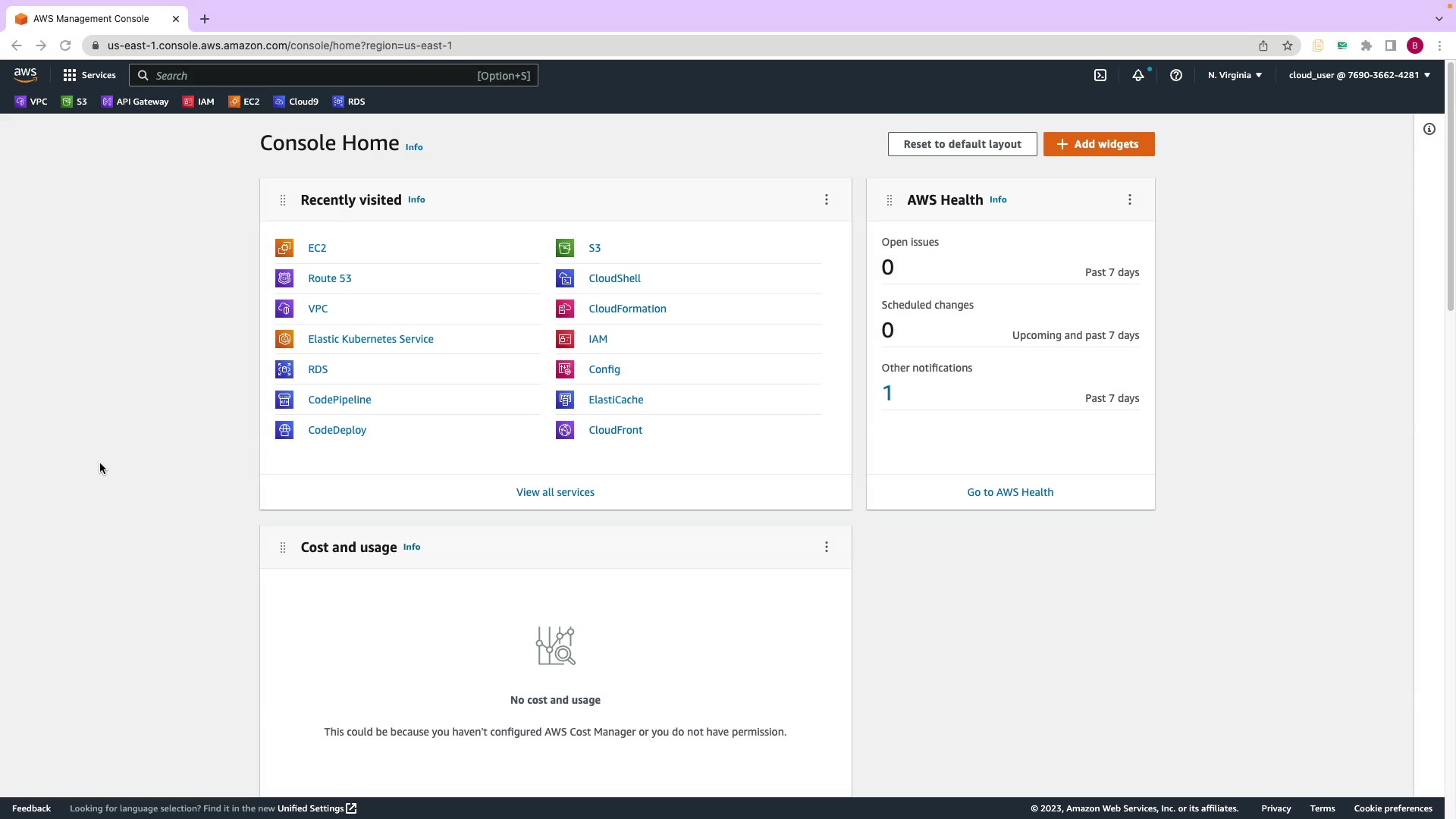Screen dimensions: 1456x819
Task: Open the CloudShell icon in the top bar
Action: 1100,75
